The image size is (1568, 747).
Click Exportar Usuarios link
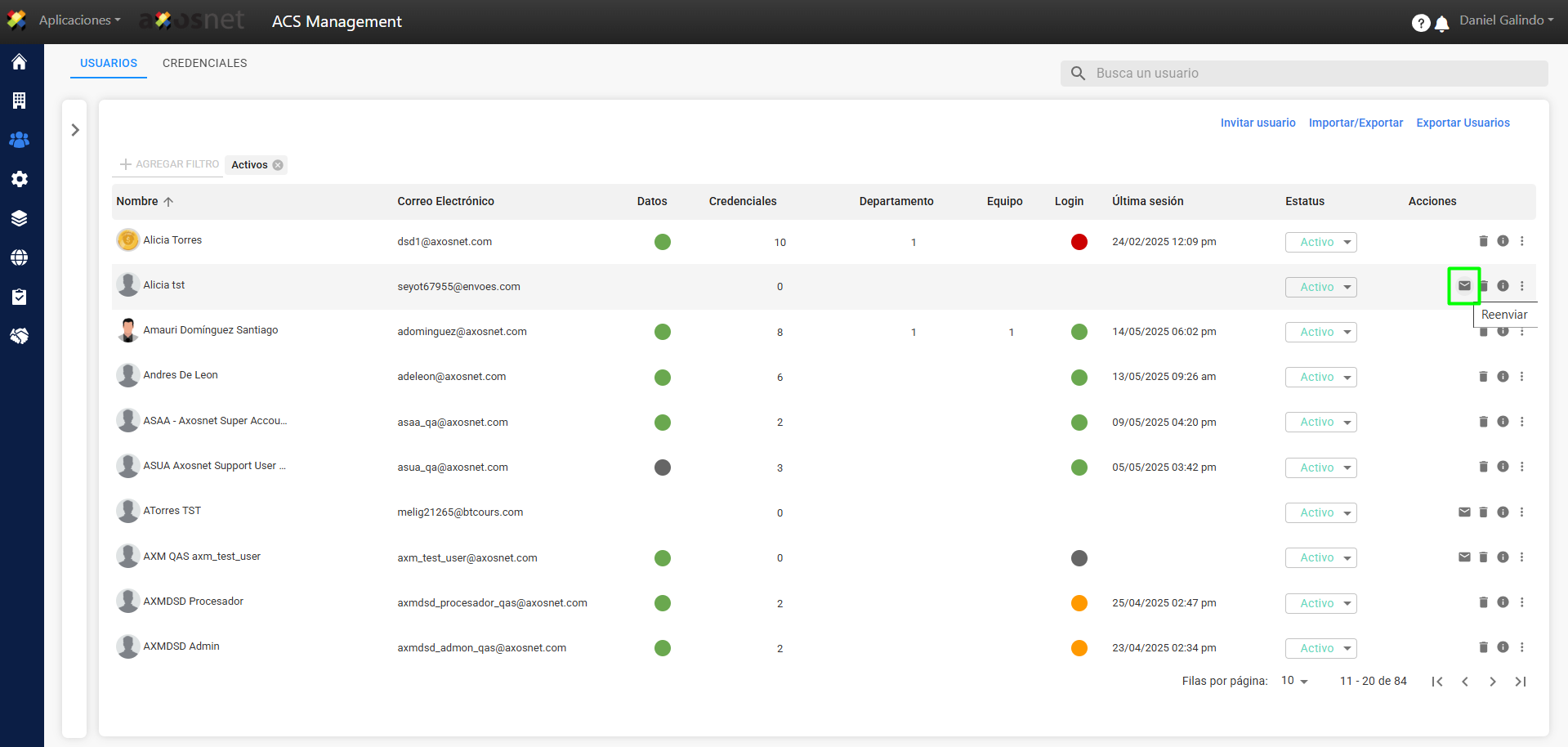(1463, 123)
